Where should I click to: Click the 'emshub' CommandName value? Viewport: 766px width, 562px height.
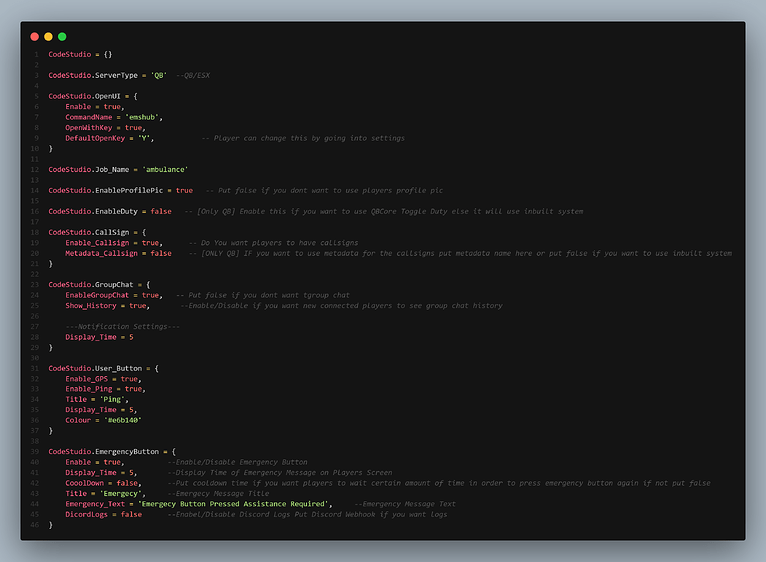click(x=144, y=117)
